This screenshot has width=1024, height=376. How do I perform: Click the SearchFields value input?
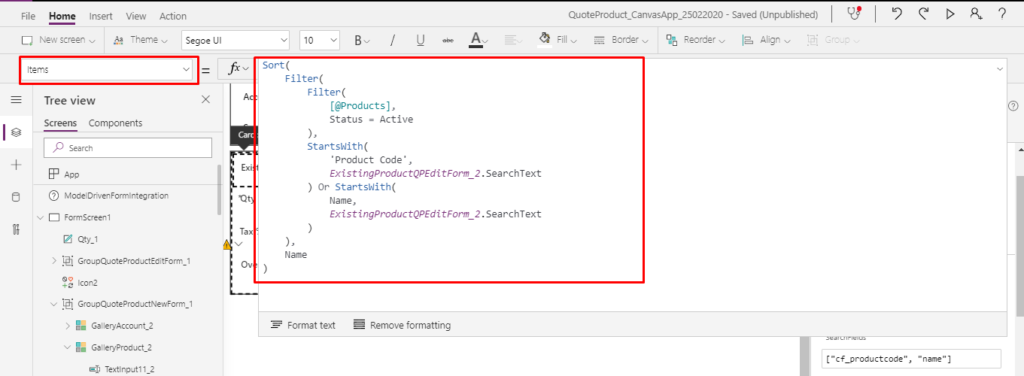pos(911,358)
